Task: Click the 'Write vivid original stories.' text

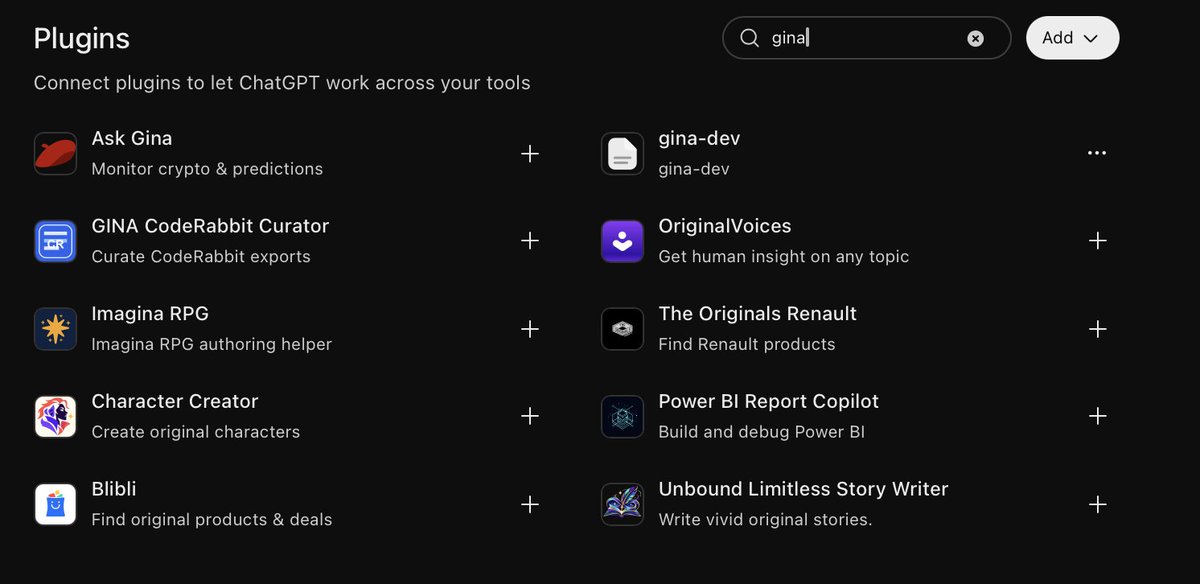Action: click(x=766, y=520)
